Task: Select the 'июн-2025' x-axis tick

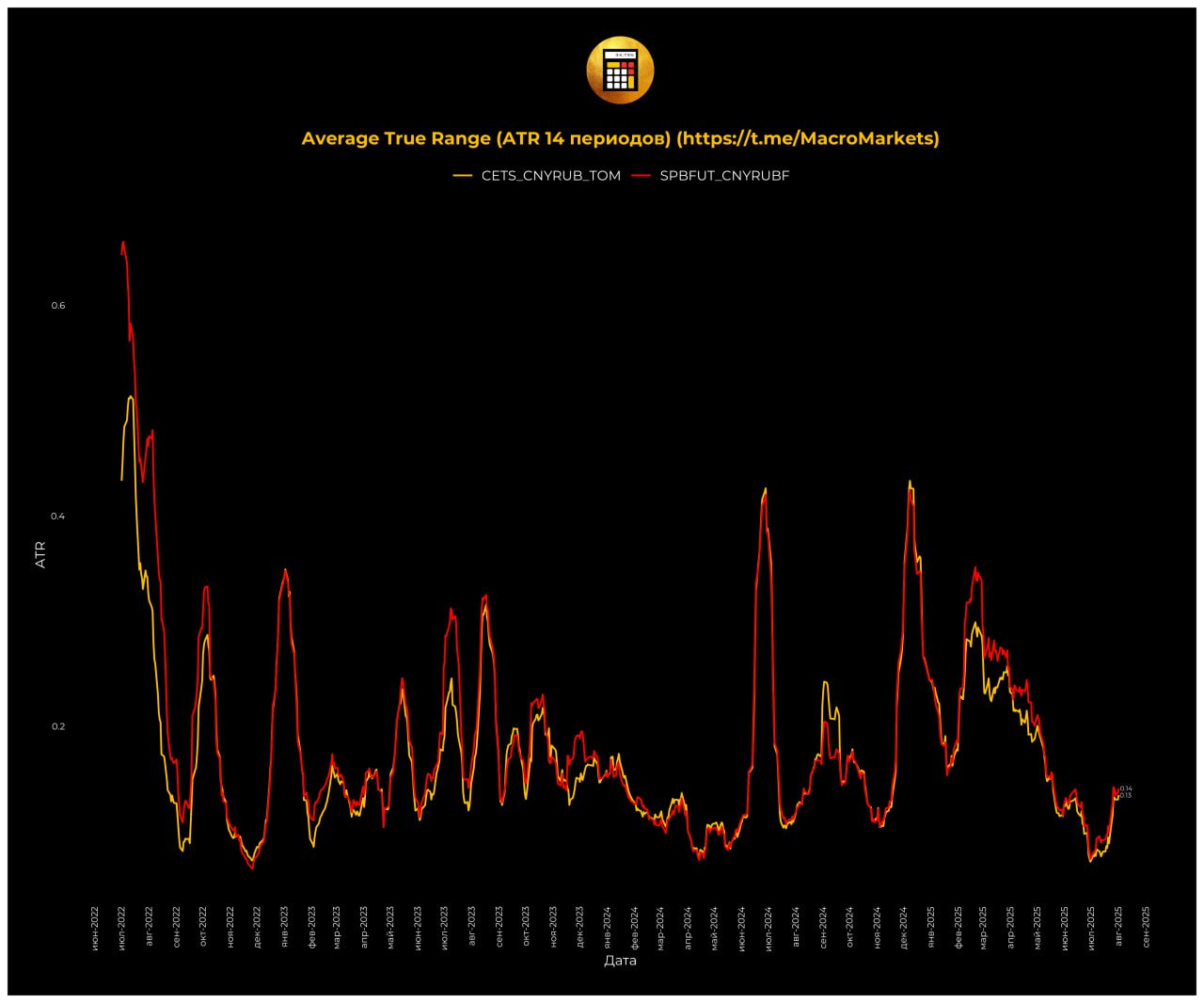Action: coord(1065,928)
